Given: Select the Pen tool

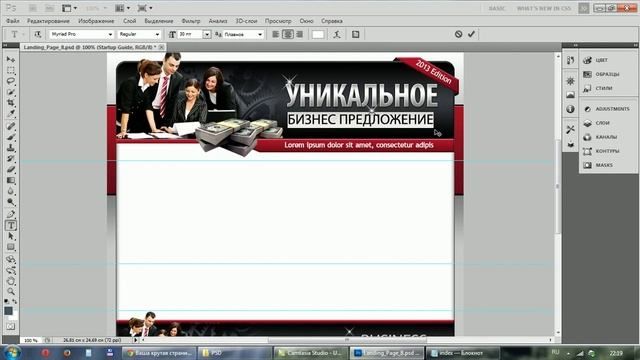Looking at the screenshot, I should [11, 214].
